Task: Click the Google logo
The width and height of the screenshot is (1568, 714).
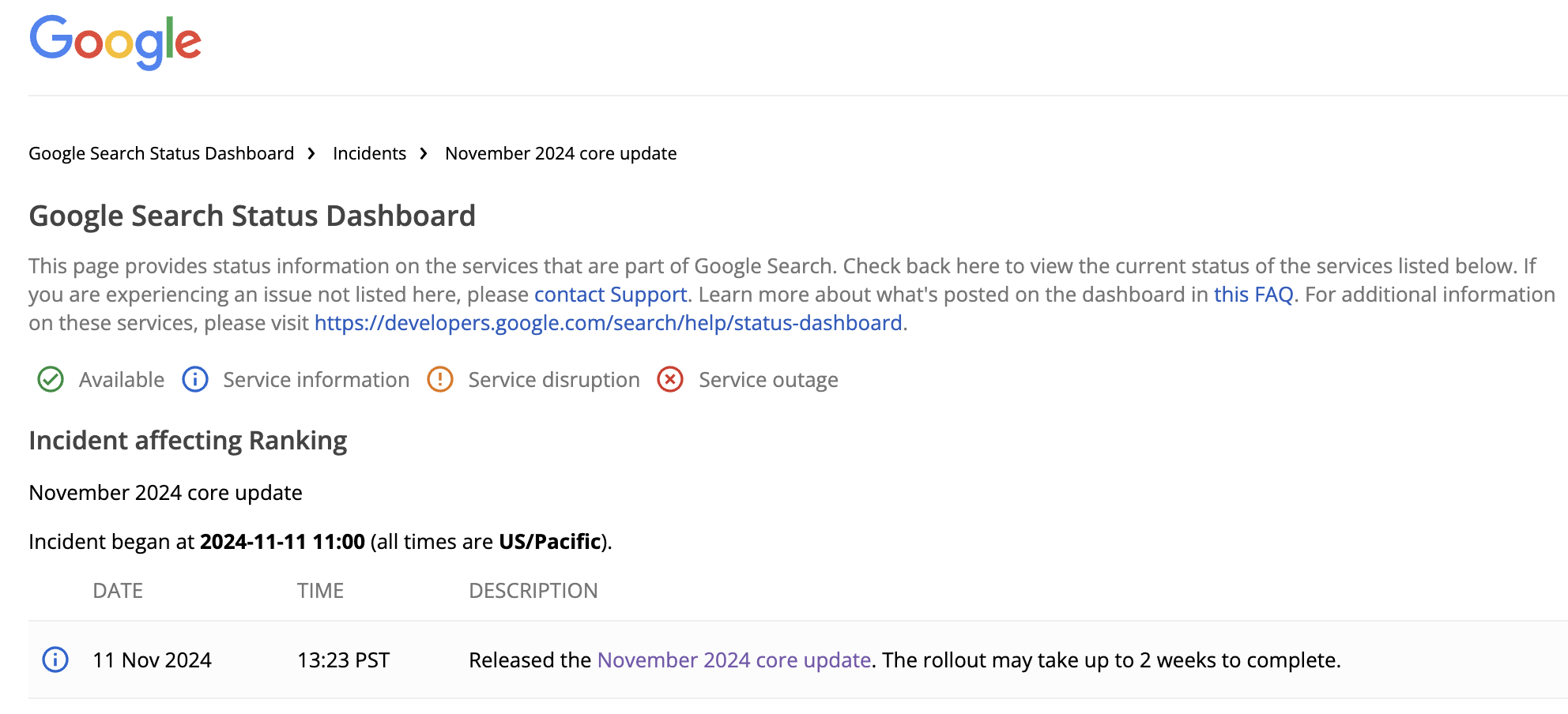Action: pyautogui.click(x=114, y=43)
